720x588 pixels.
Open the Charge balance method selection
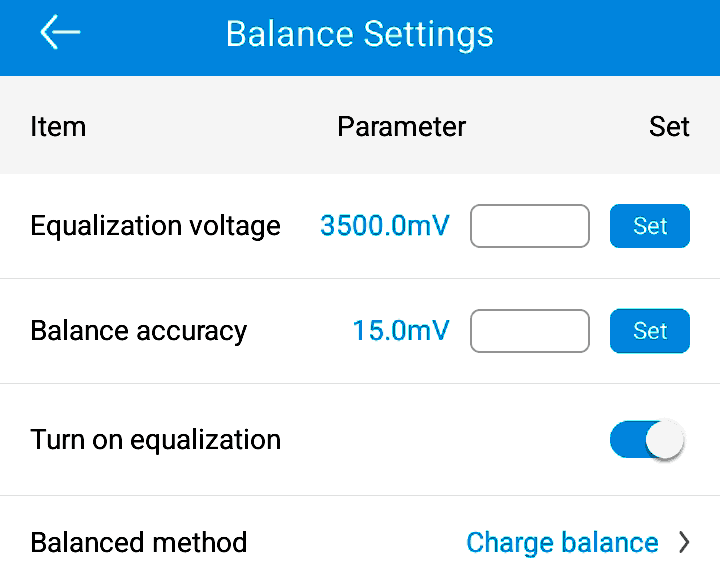[562, 543]
